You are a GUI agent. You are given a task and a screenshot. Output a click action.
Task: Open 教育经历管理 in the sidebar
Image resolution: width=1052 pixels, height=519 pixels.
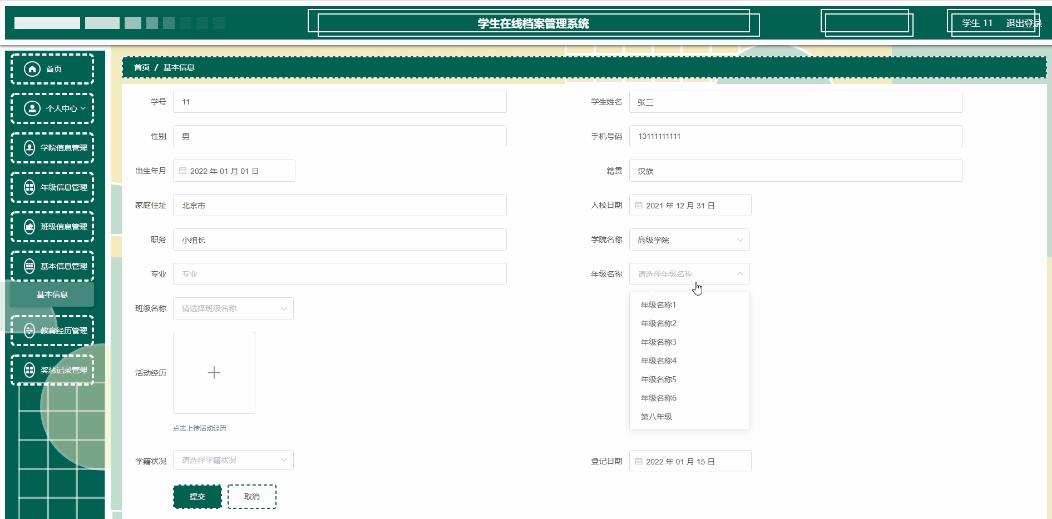(52, 330)
